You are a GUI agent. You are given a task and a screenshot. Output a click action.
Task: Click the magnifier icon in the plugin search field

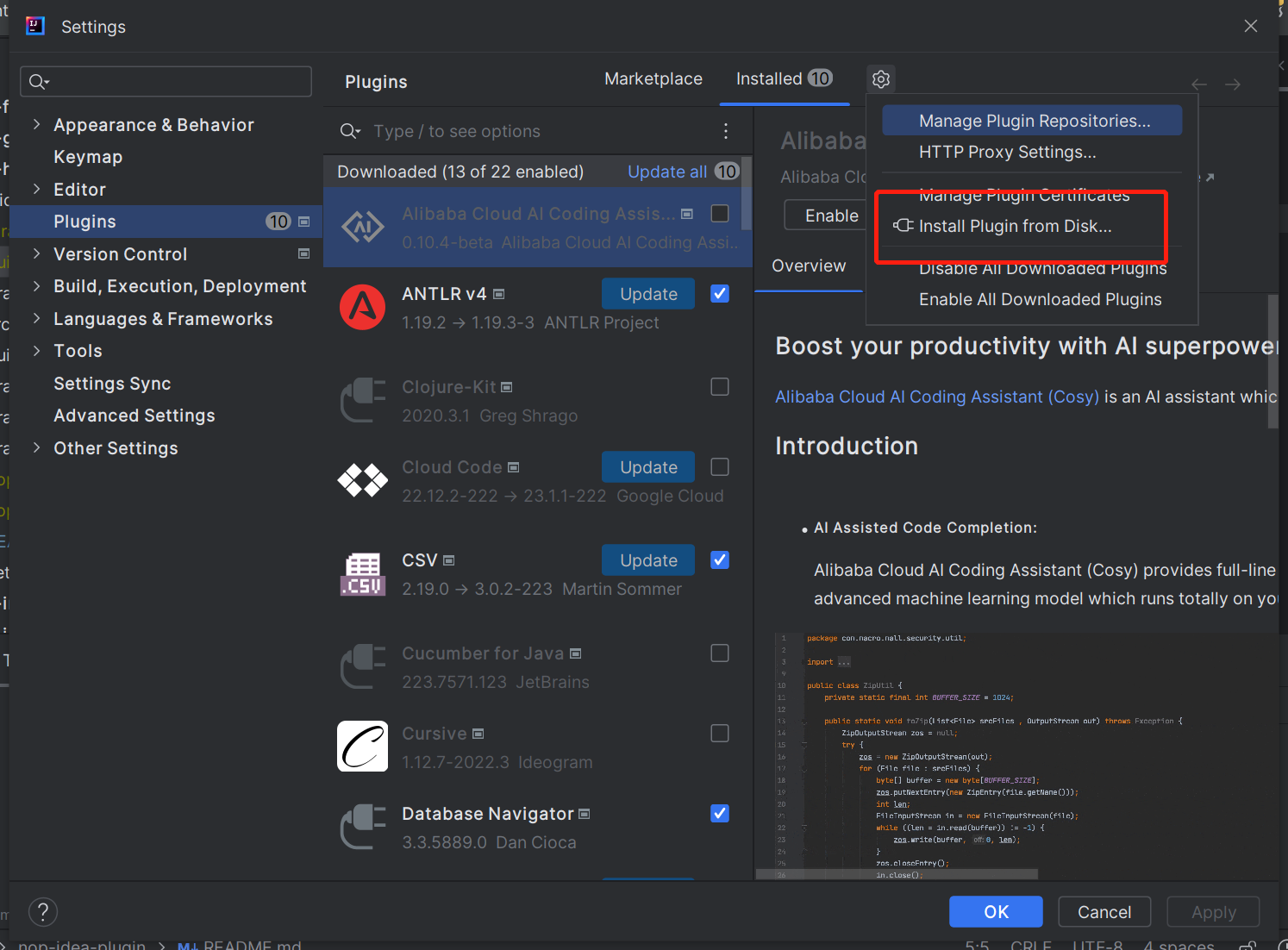coord(350,131)
